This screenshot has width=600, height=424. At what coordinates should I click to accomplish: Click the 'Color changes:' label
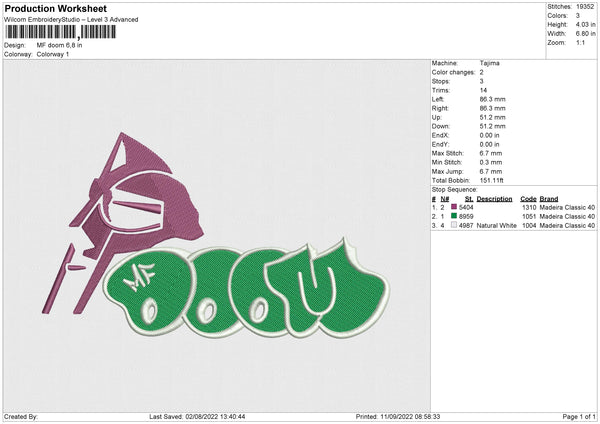[x=453, y=72]
